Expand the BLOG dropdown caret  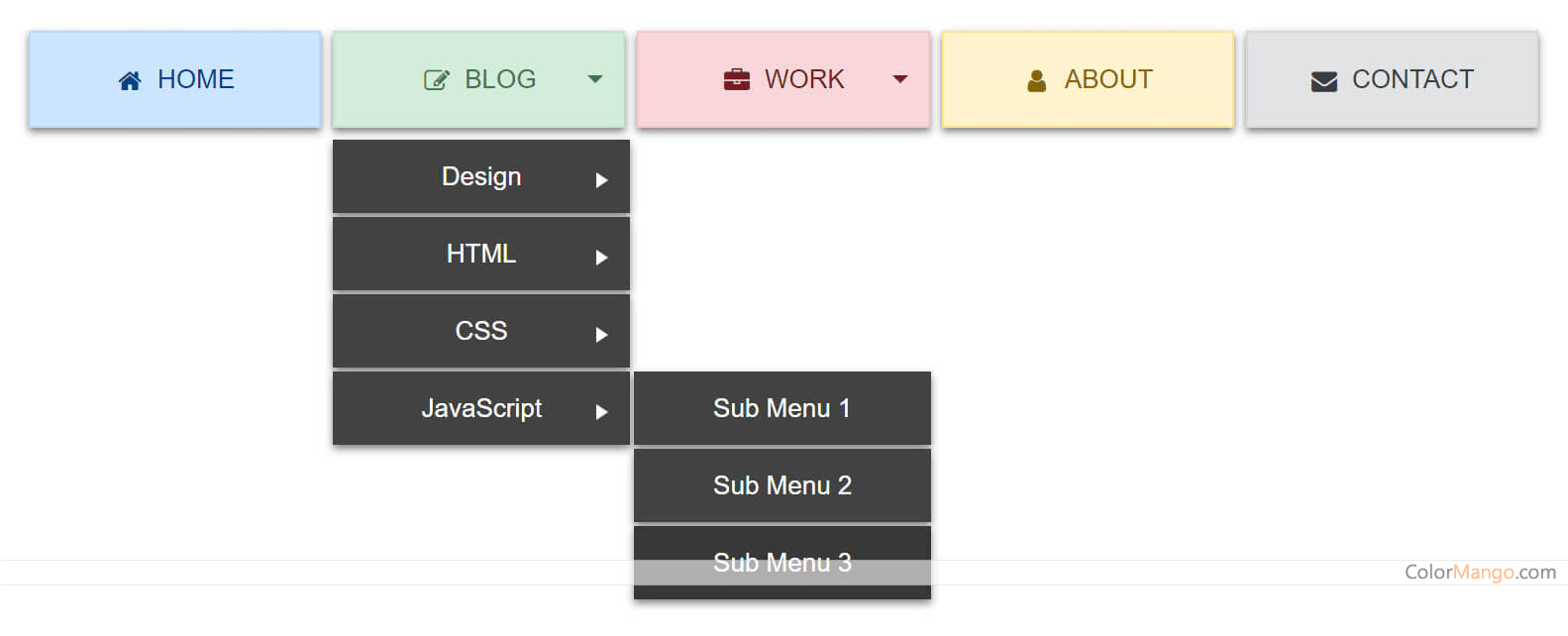[x=595, y=79]
